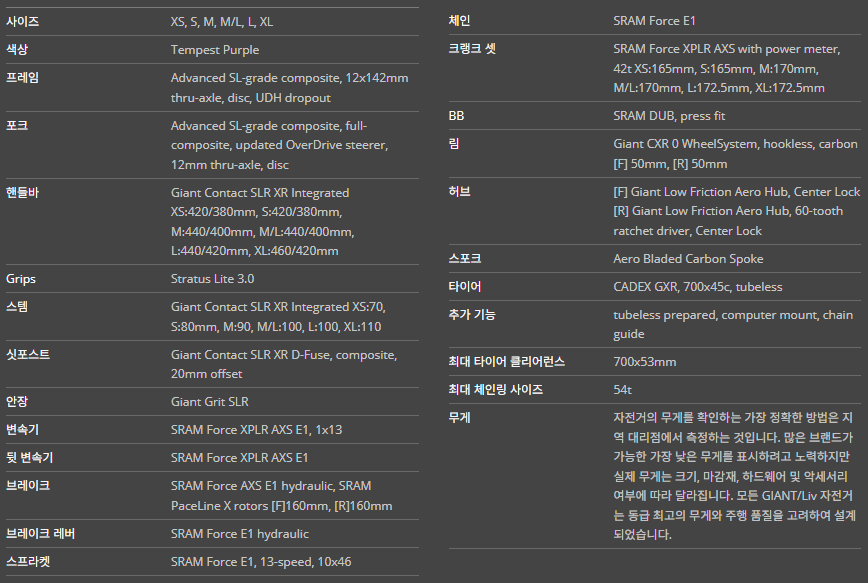
Task: Click the '타이어' spec label
Action: point(464,287)
